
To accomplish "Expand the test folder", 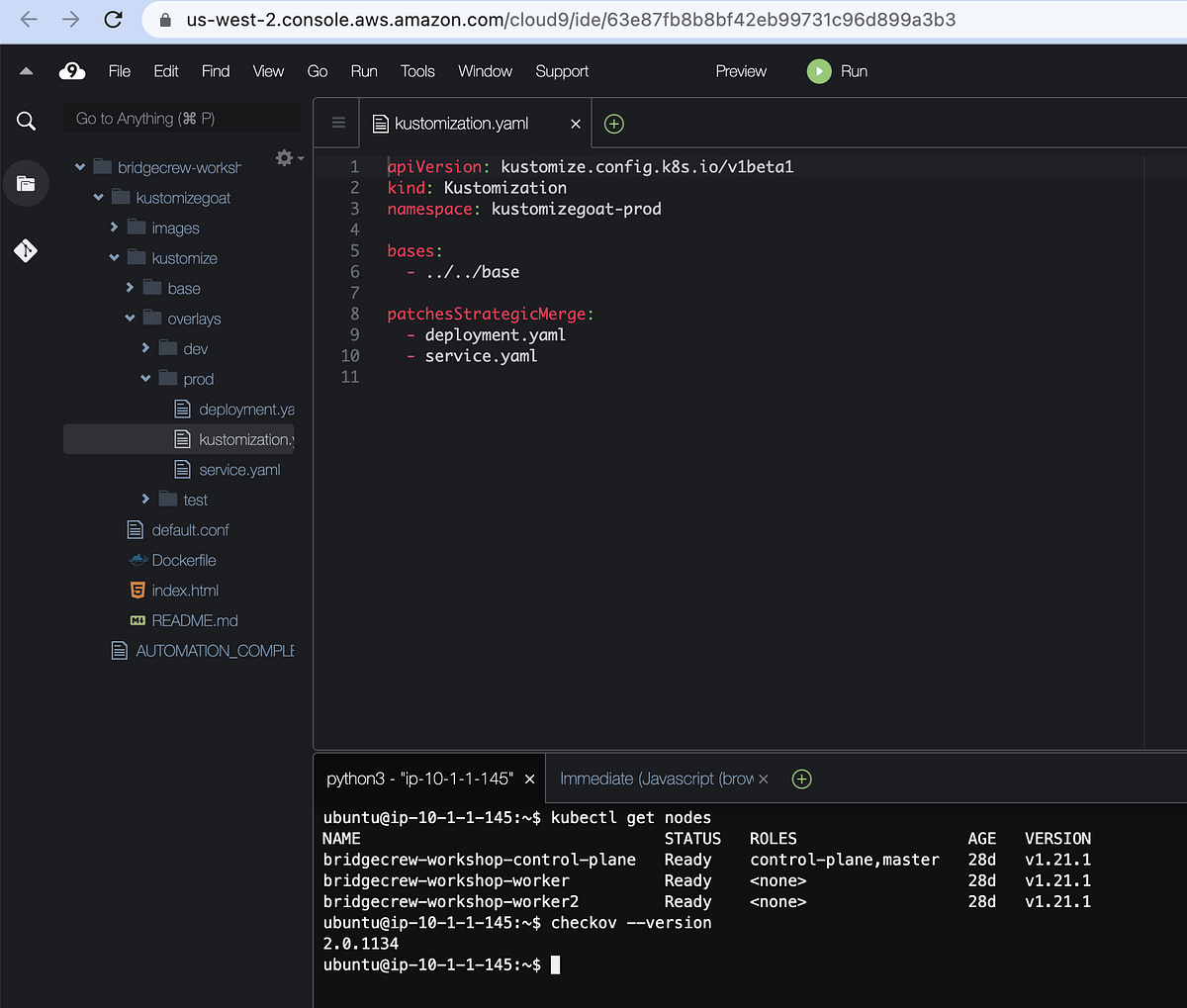I will click(x=146, y=500).
